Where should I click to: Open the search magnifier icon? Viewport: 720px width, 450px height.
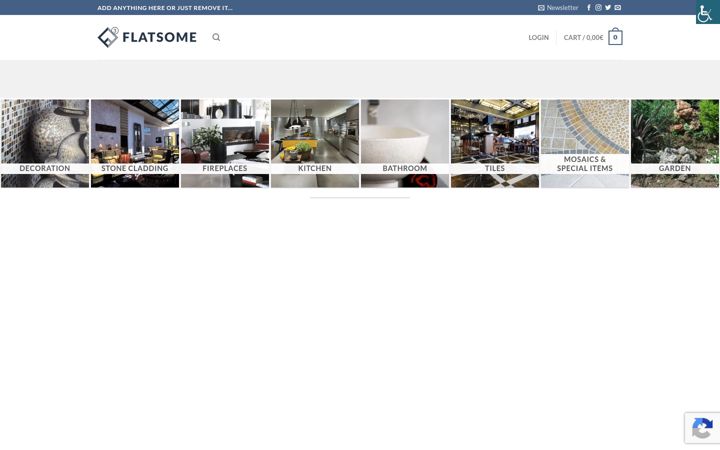tap(216, 37)
